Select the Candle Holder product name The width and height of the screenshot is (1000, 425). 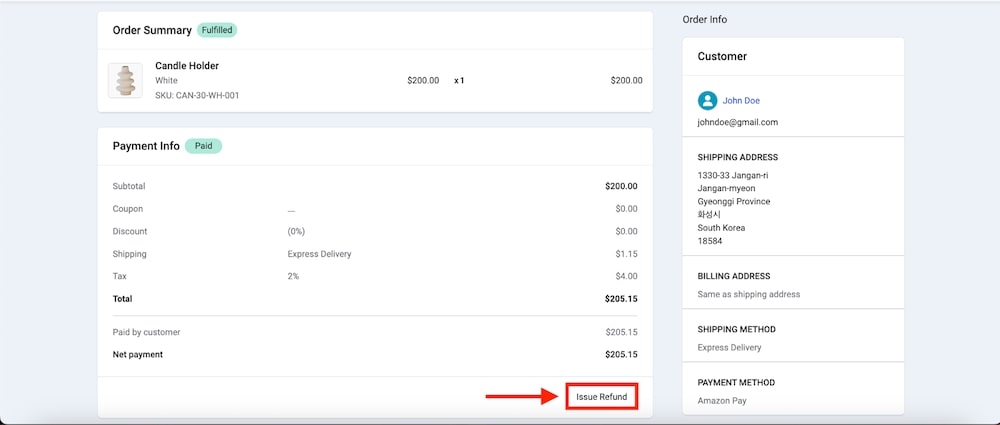pyautogui.click(x=187, y=66)
